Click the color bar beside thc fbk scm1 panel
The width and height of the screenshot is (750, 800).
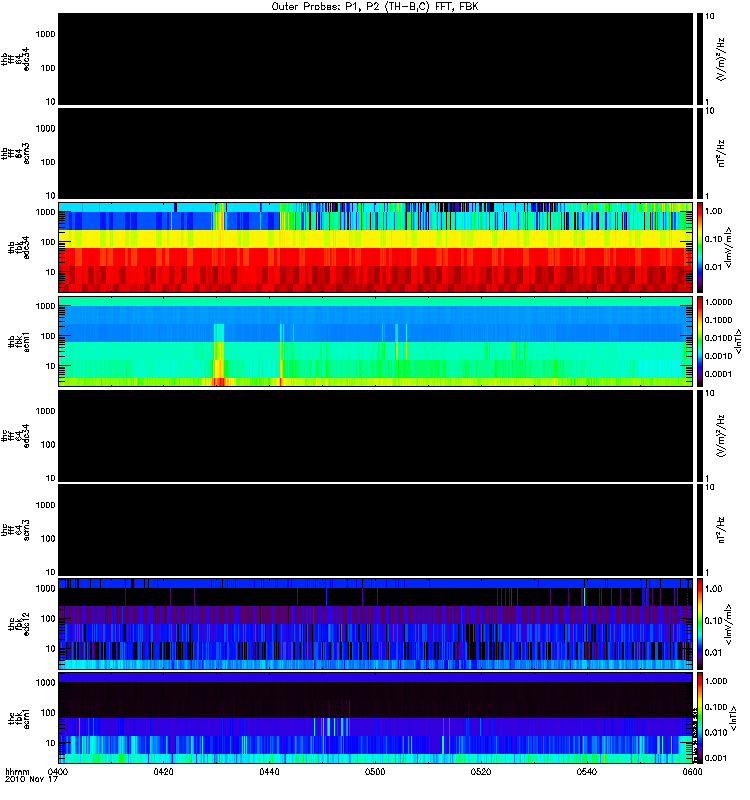(699, 718)
